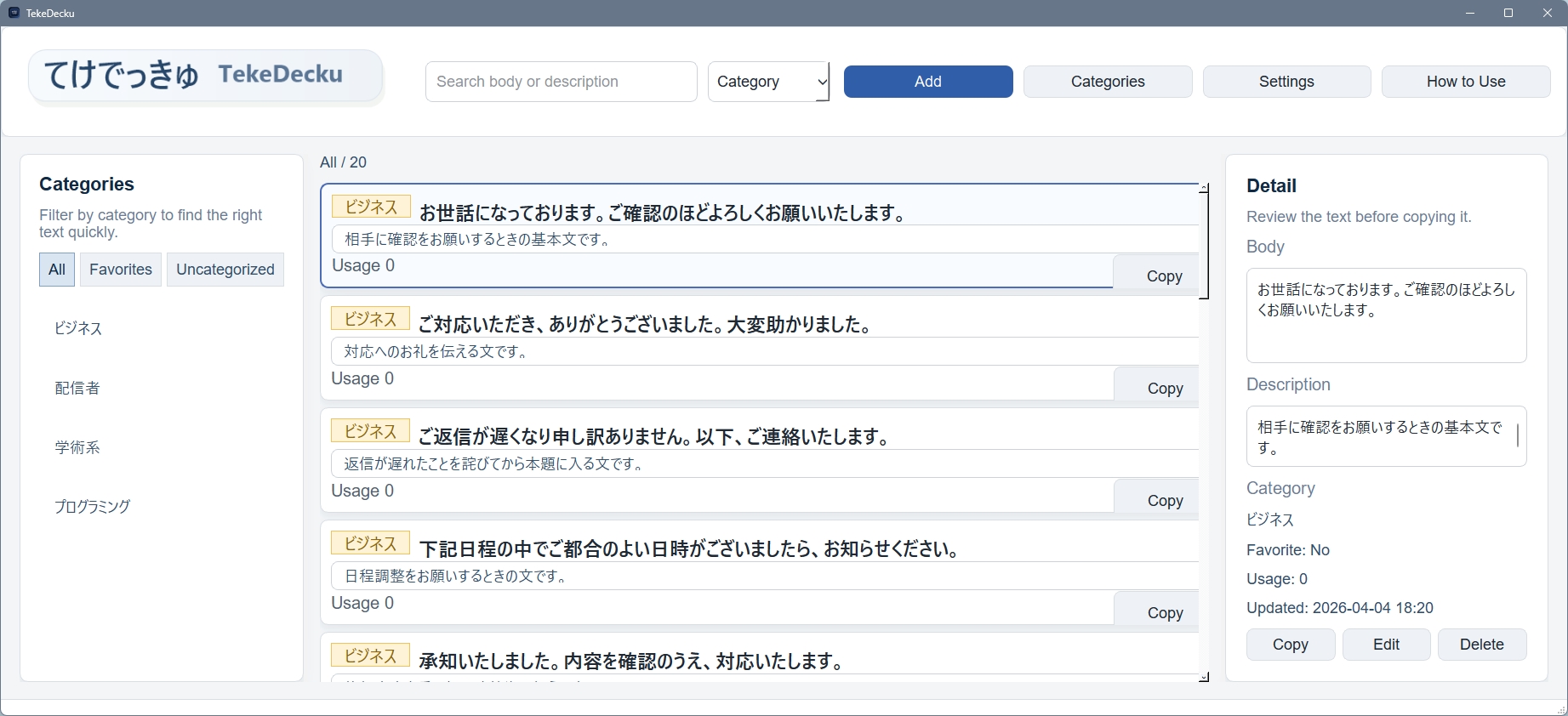Filter by ビジネス category in sidebar

coord(78,328)
